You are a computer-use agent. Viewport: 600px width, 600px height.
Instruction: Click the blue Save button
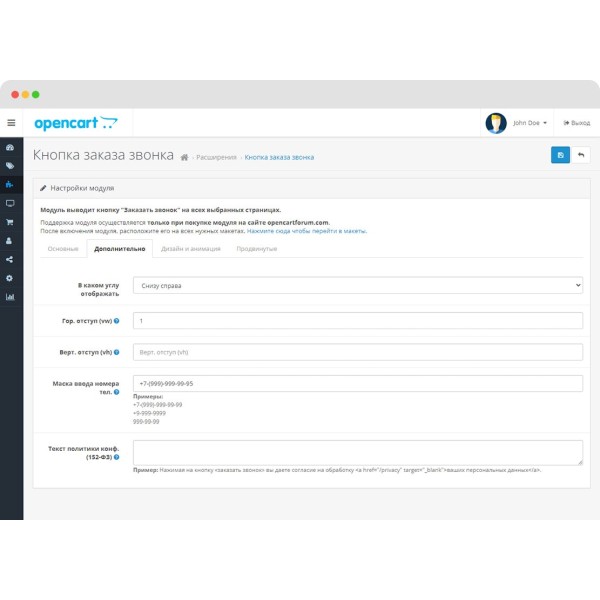pos(560,155)
